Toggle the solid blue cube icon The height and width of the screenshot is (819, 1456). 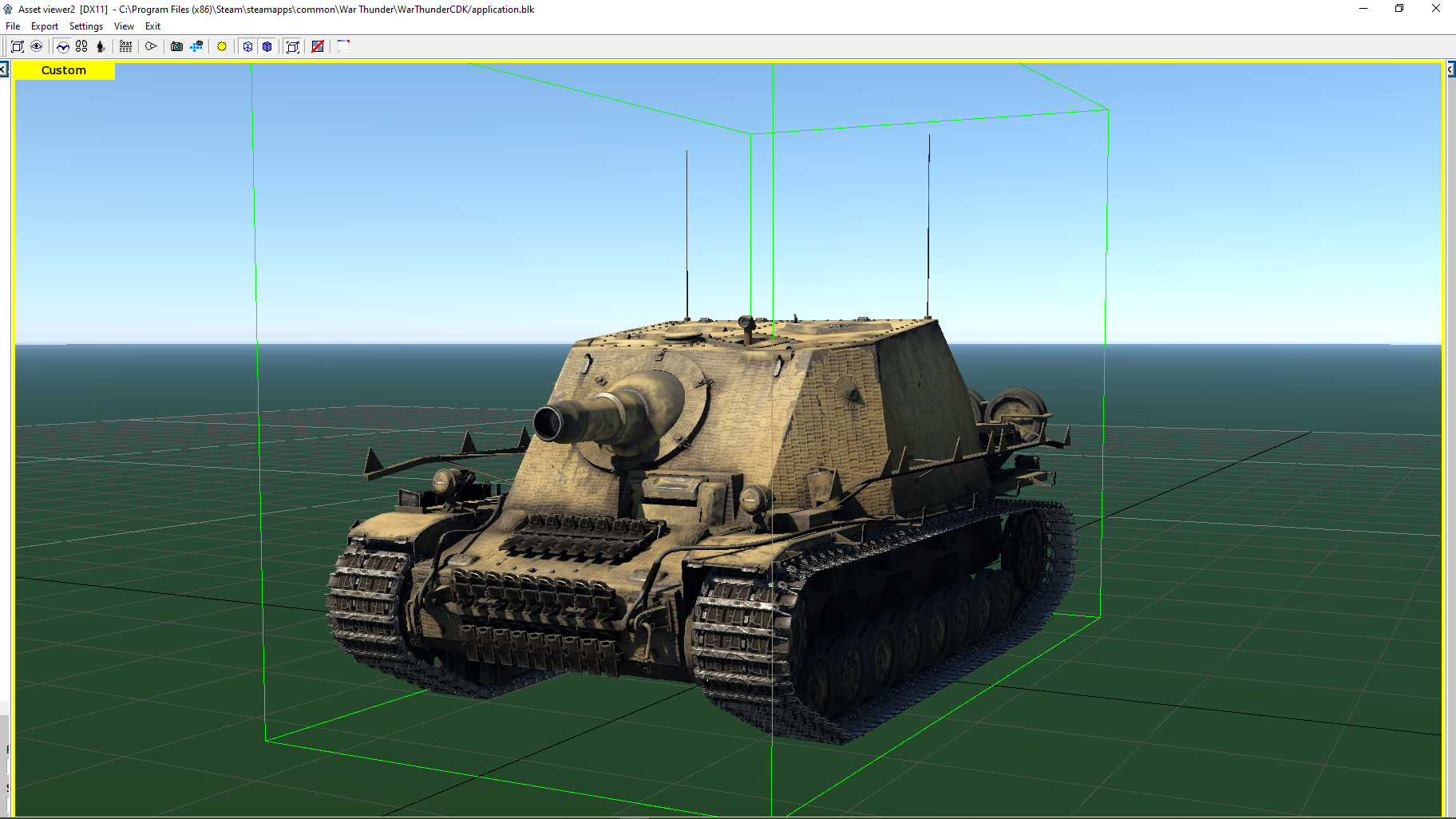[x=267, y=46]
